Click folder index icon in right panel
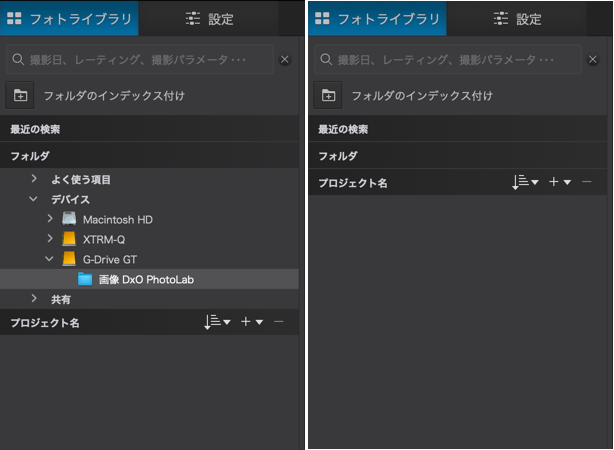The height and width of the screenshot is (450, 614). point(328,95)
